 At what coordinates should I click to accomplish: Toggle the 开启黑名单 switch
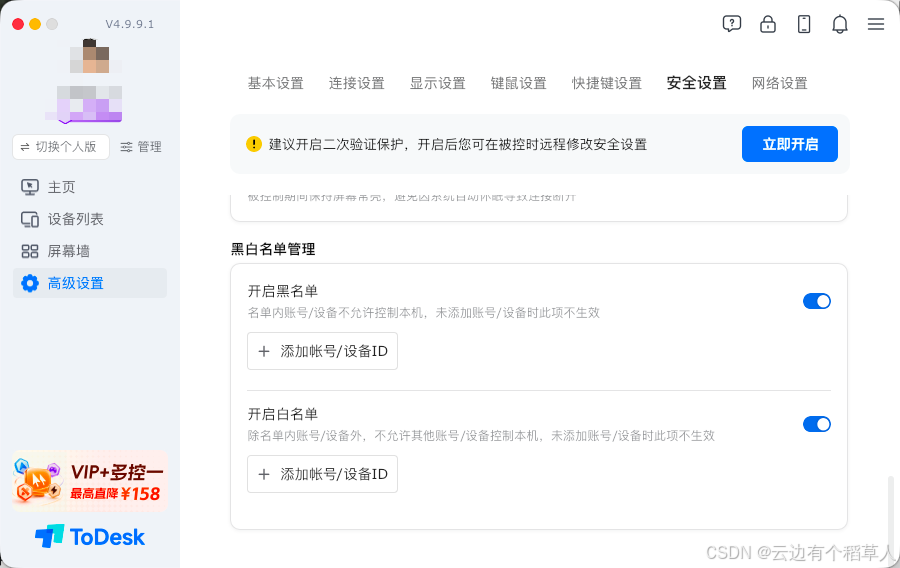pyautogui.click(x=817, y=301)
